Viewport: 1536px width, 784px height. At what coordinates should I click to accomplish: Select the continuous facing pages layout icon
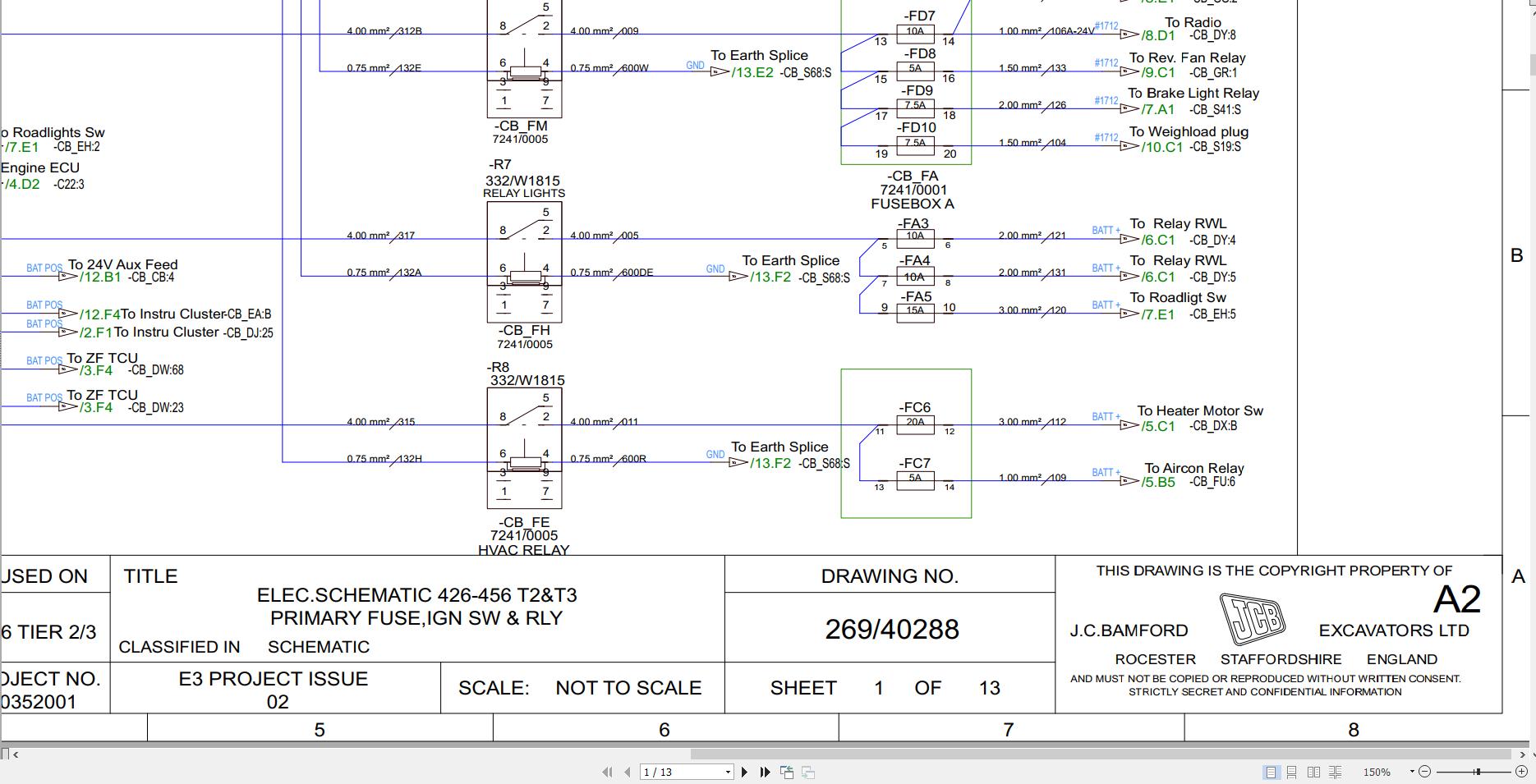[1336, 772]
